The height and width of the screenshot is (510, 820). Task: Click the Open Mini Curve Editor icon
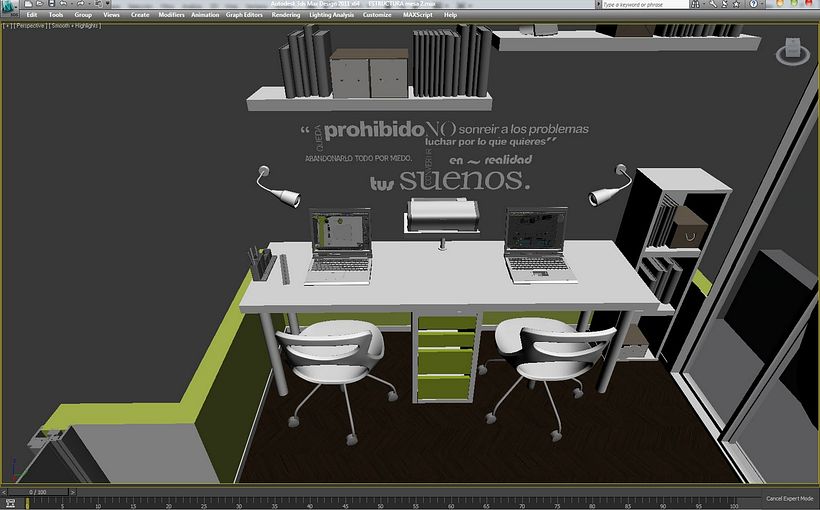coord(10,503)
